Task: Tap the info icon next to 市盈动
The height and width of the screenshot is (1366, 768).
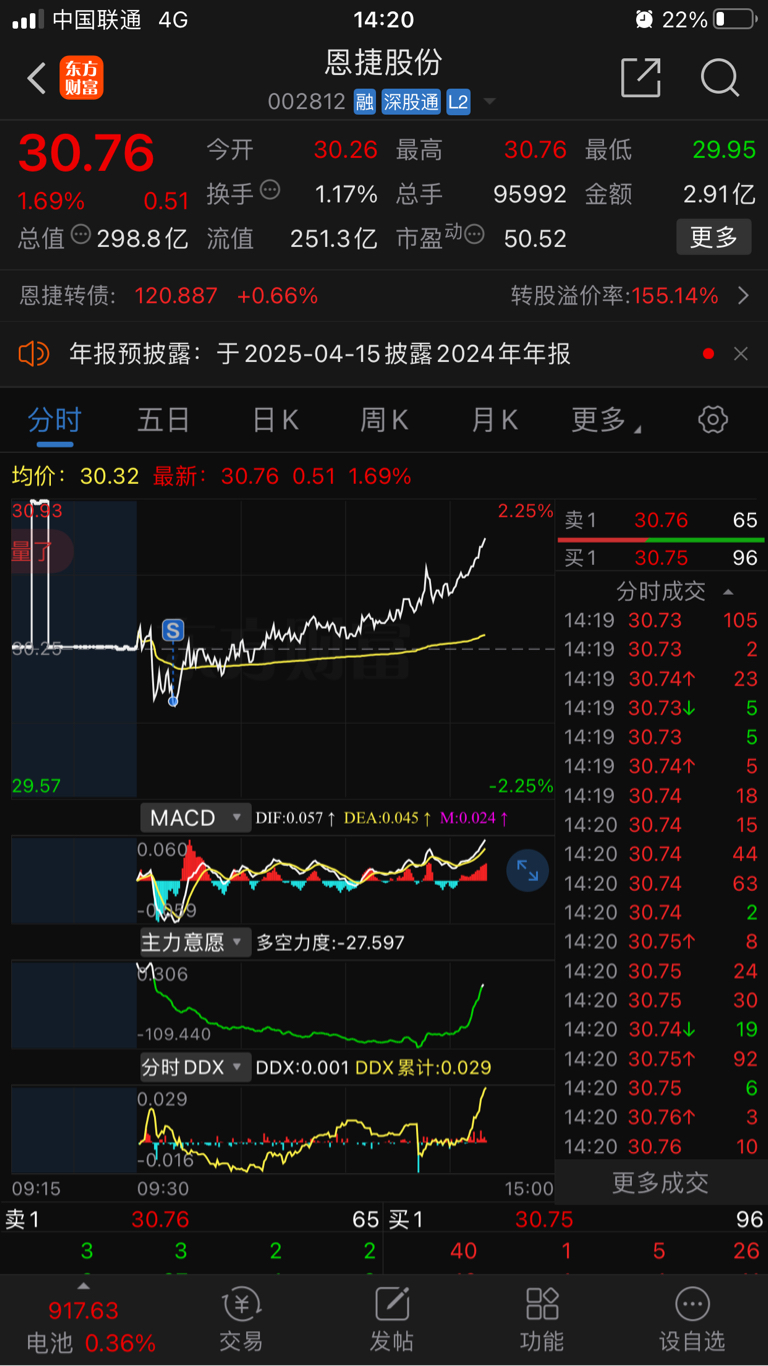Action: pyautogui.click(x=474, y=235)
